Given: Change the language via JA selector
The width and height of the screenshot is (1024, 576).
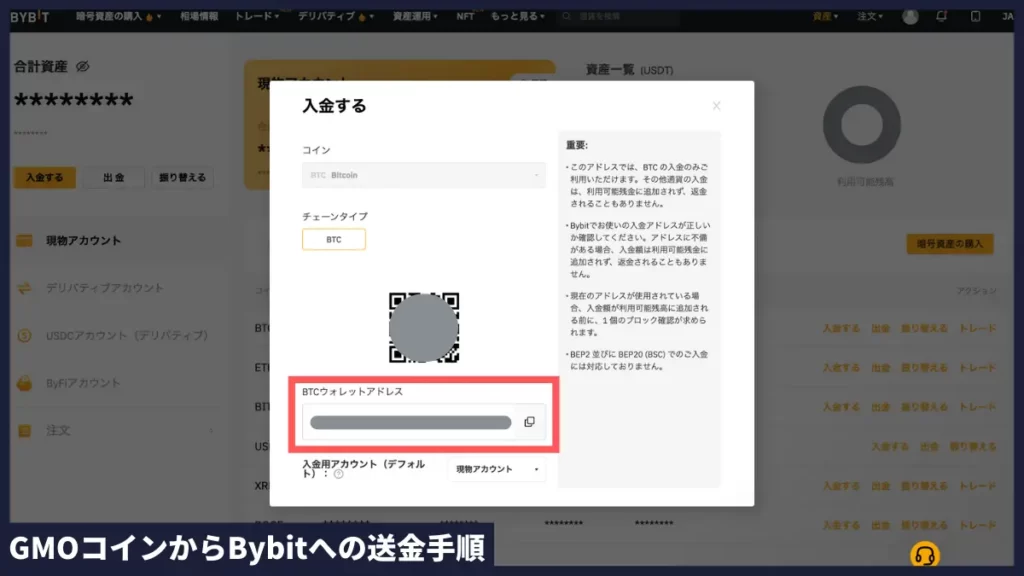Looking at the screenshot, I should (x=1008, y=16).
